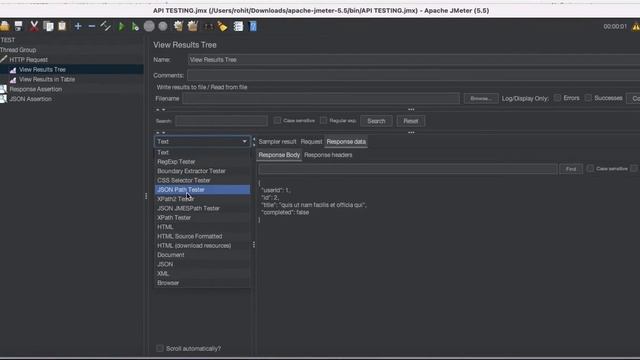The width and height of the screenshot is (640, 360).
Task: Cut the selected element with the scissors icon
Action: click(x=34, y=26)
